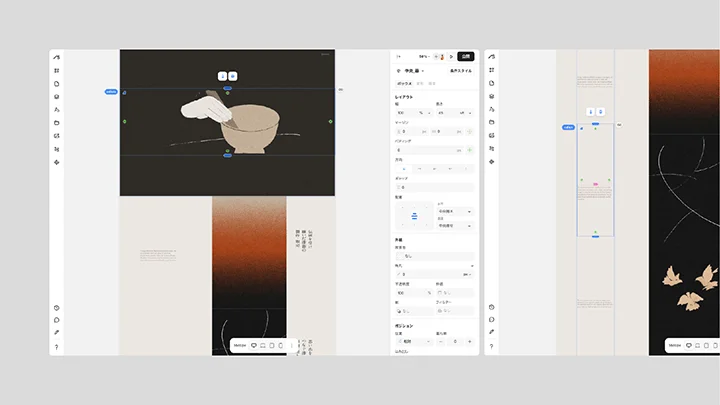720x405 pixels.
Task: Select tablet breakpoint icon in right window toolbar
Action: tap(706, 345)
